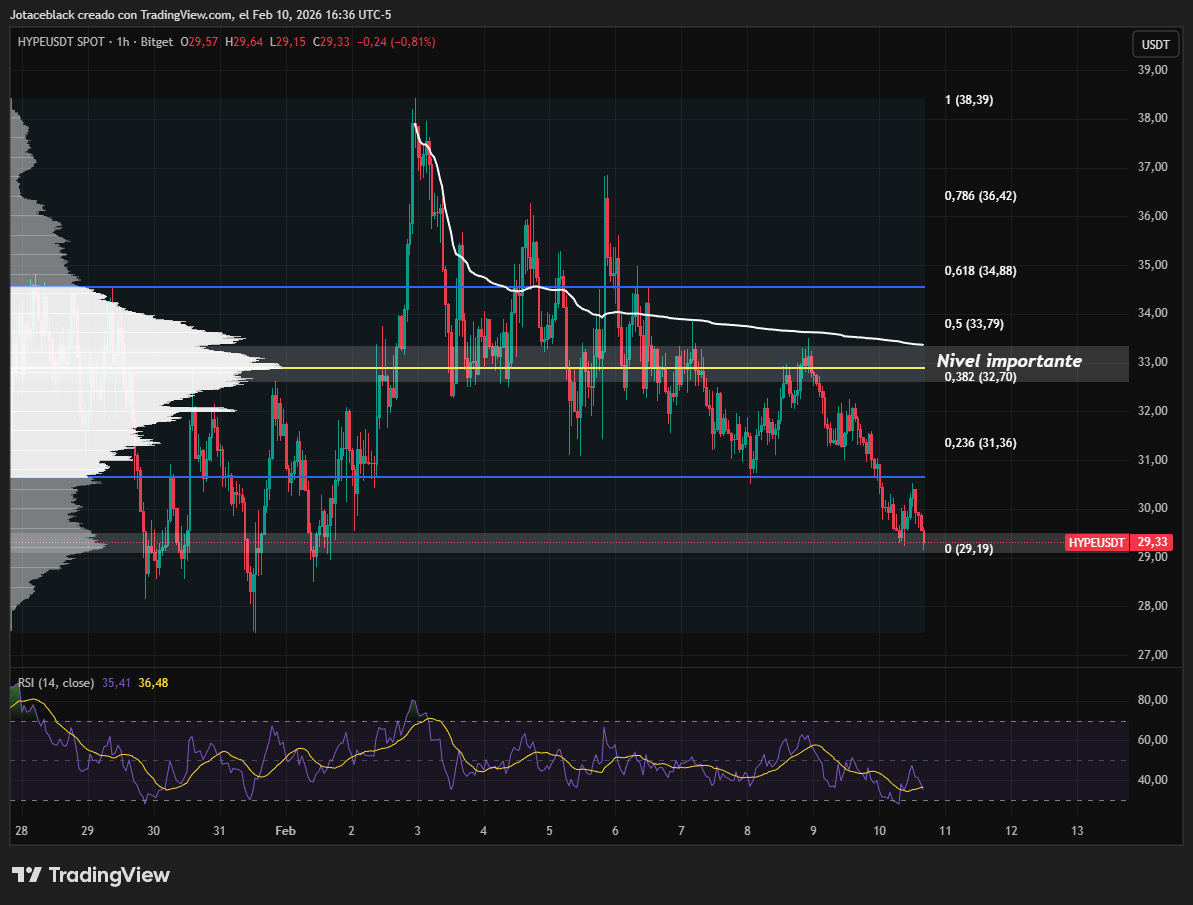Click the 39,00 price scale label
Screen dimensions: 1193x905
click(1153, 70)
